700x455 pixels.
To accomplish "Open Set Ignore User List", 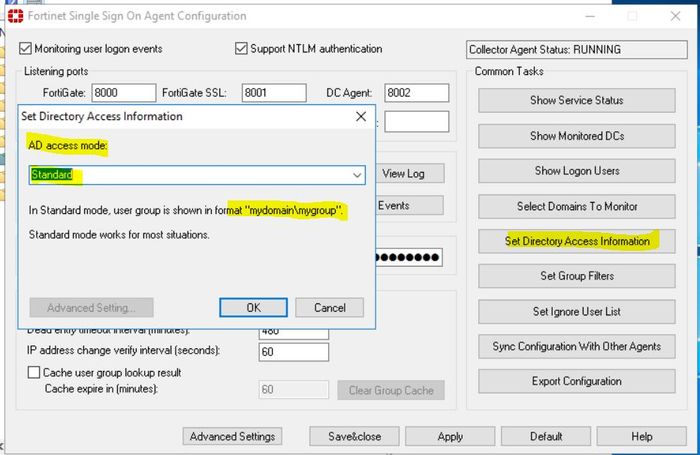I will 577,311.
